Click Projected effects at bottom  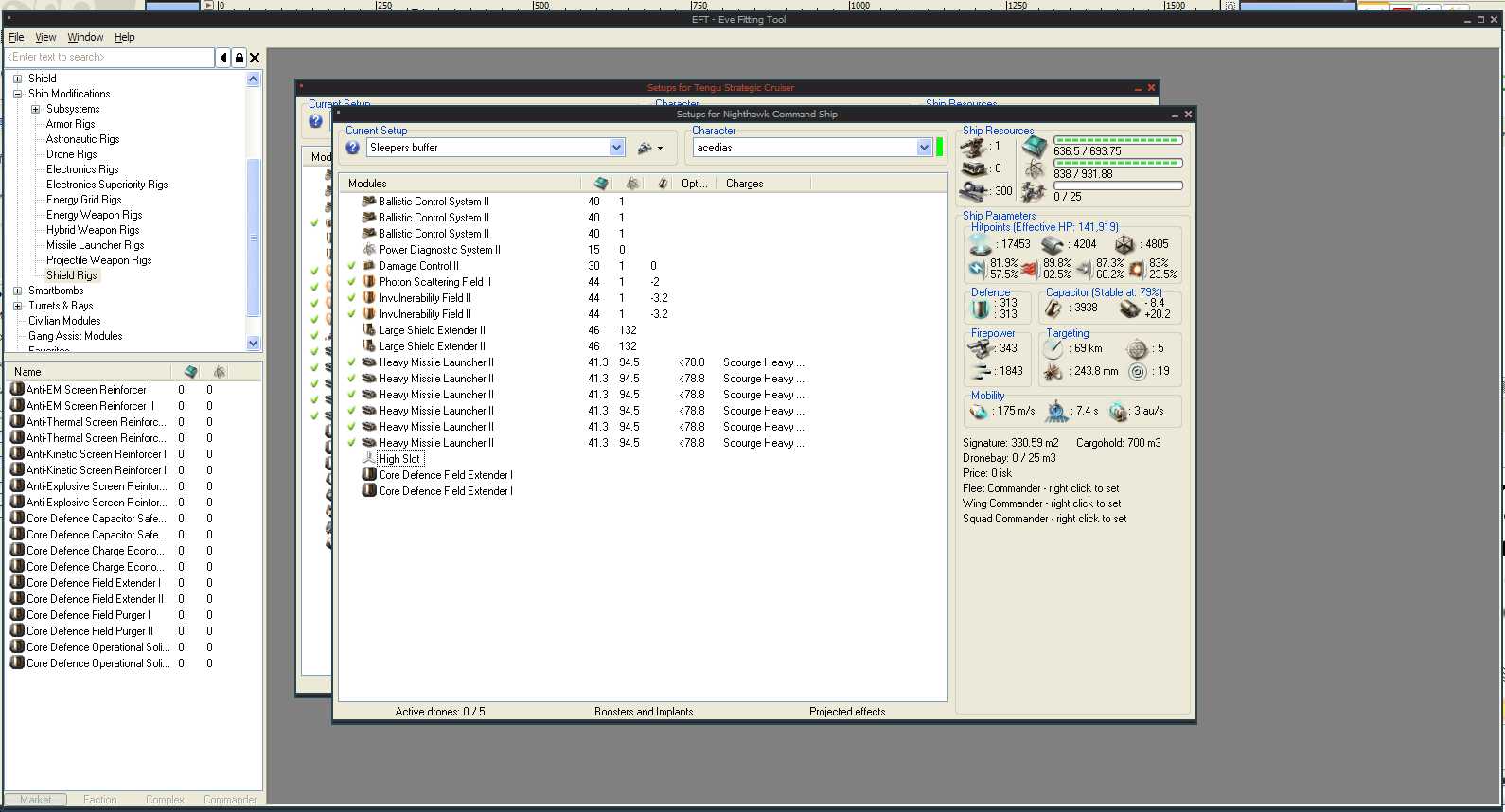pyautogui.click(x=847, y=712)
